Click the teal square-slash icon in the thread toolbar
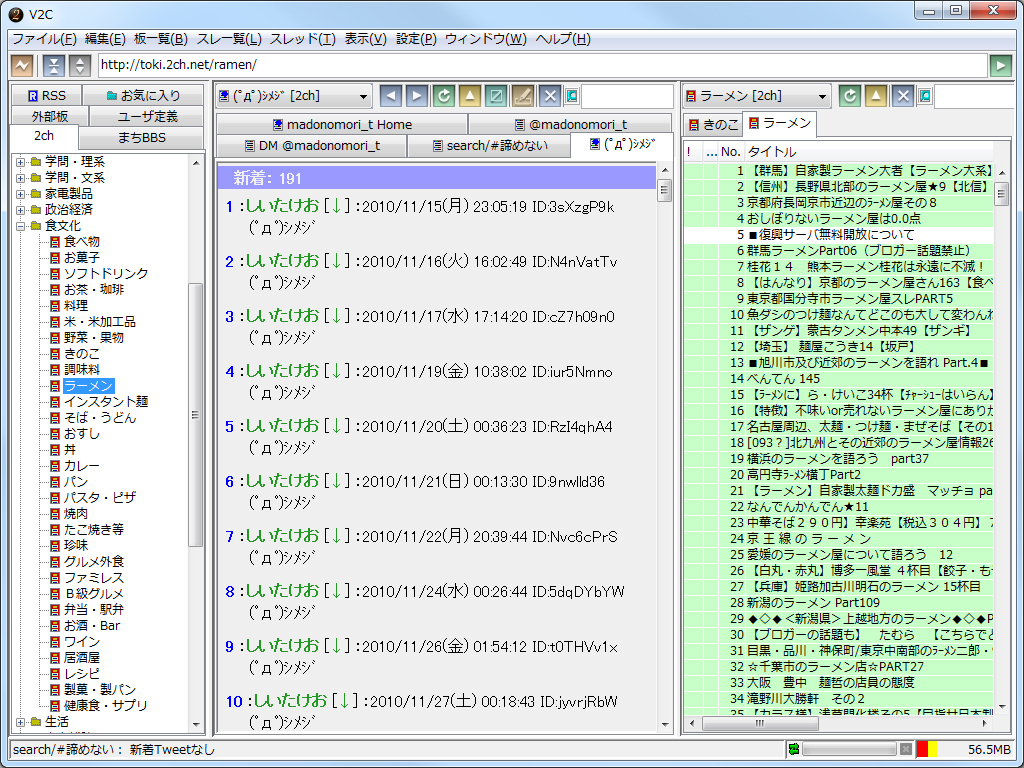Screen dimensions: 1024x768 click(496, 96)
